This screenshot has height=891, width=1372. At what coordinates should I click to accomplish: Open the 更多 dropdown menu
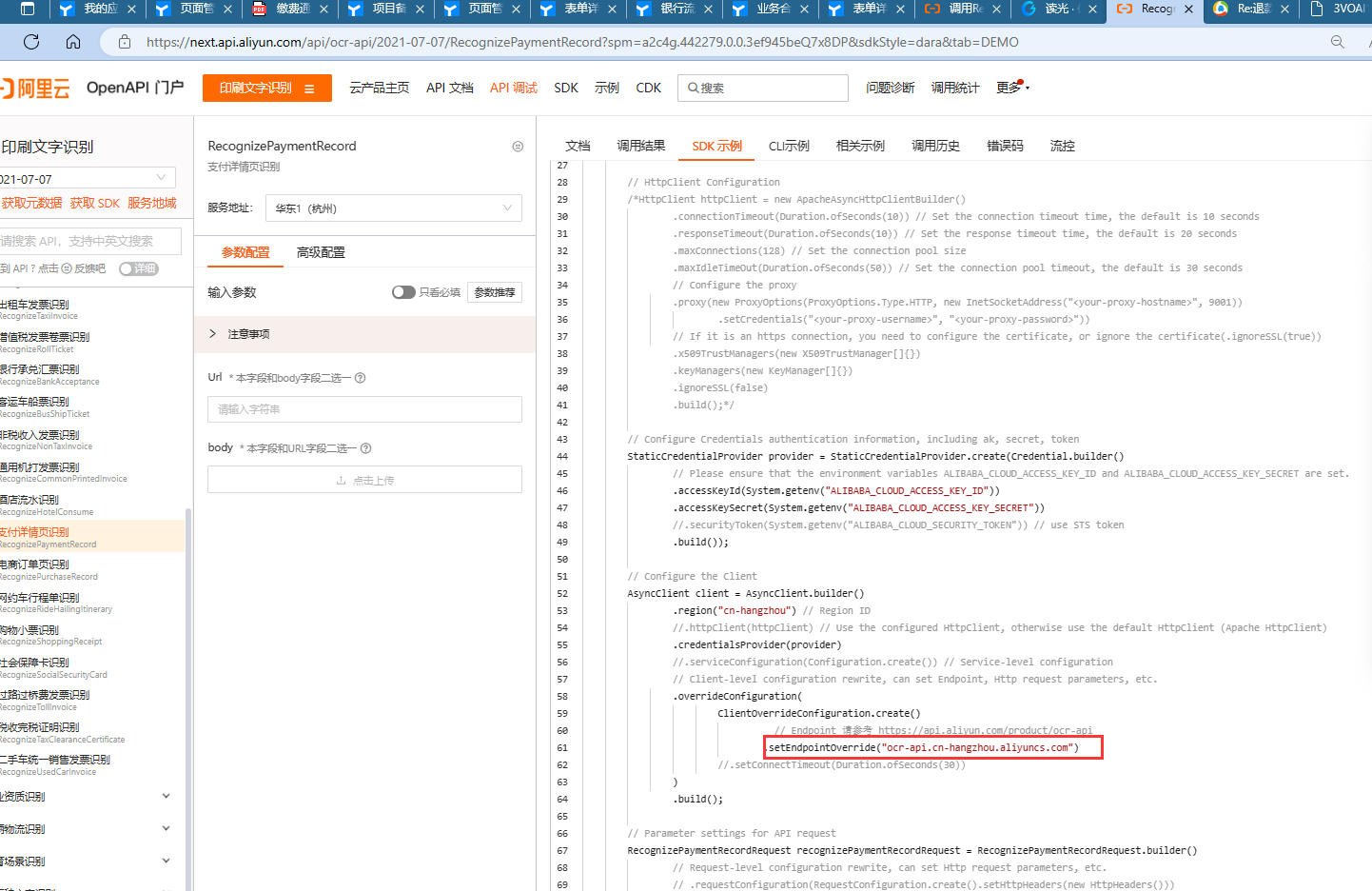pos(1012,88)
